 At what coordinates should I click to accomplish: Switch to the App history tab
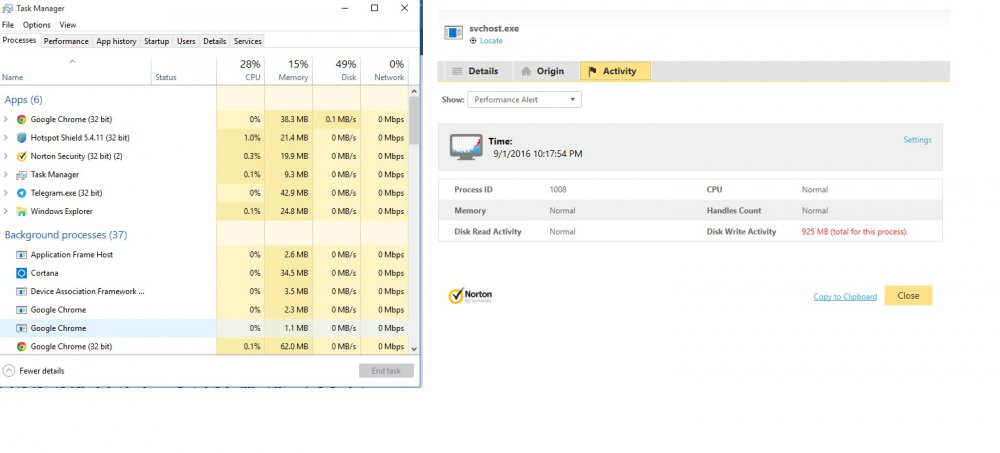116,41
